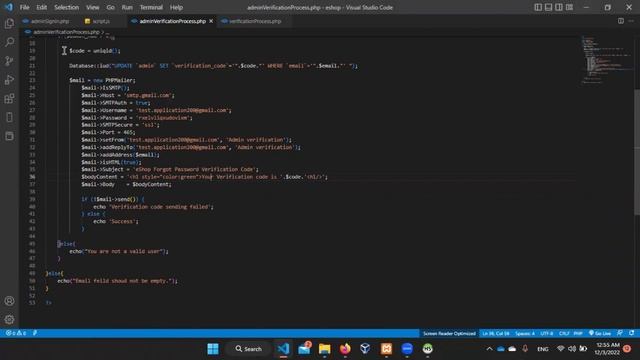Image resolution: width=640 pixels, height=360 pixels.
Task: Click CRLF end-of-line status
Action: click(x=564, y=333)
